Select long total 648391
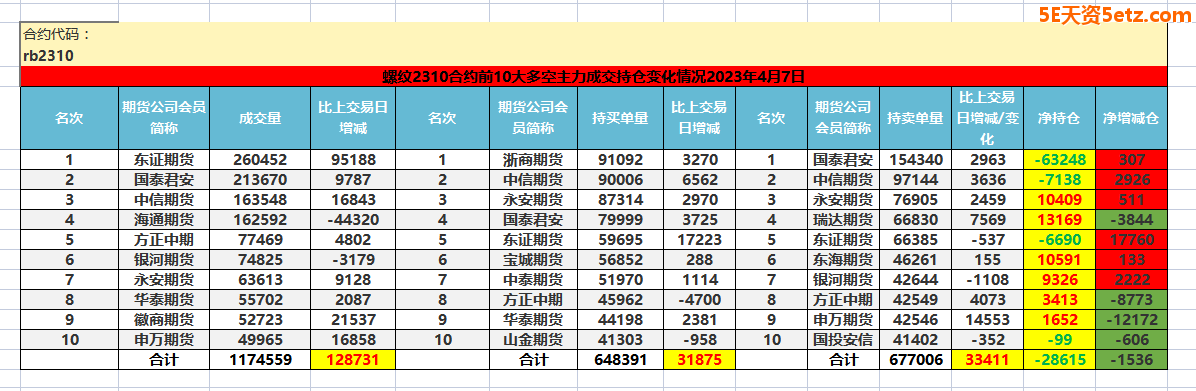The width and height of the screenshot is (1196, 391). coord(620,360)
